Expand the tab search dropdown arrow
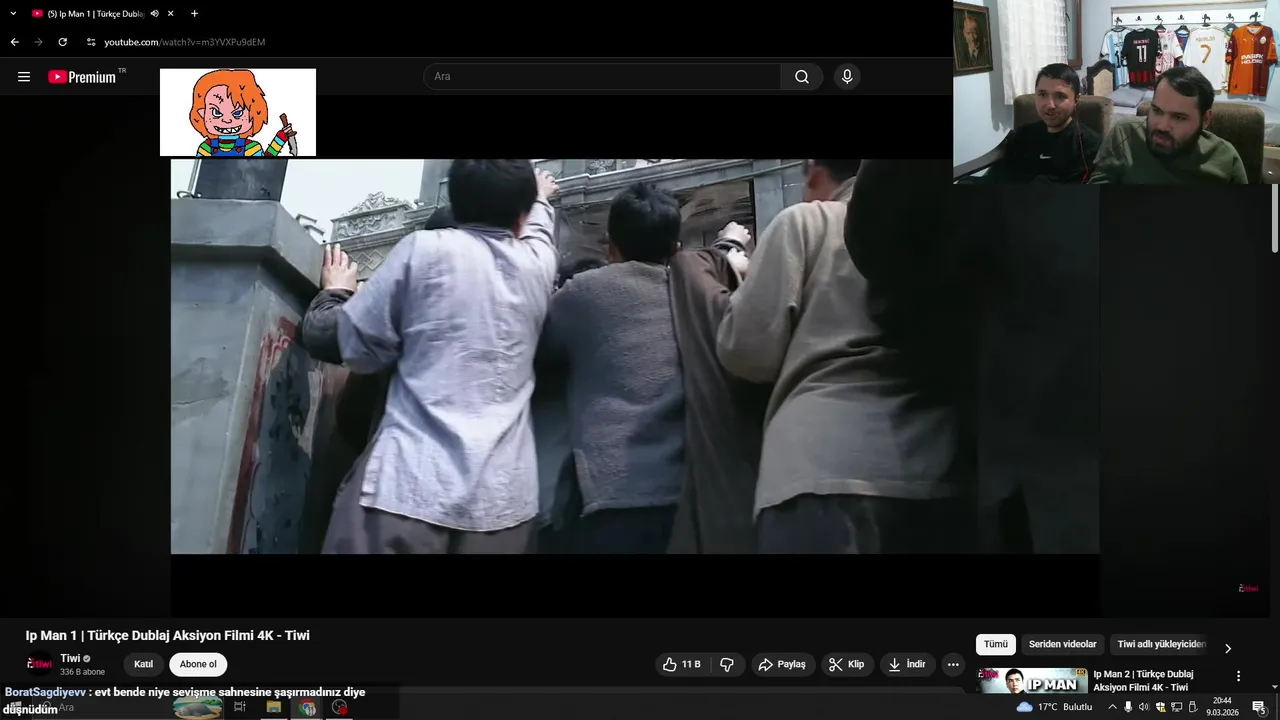The image size is (1280, 720). click(x=13, y=14)
